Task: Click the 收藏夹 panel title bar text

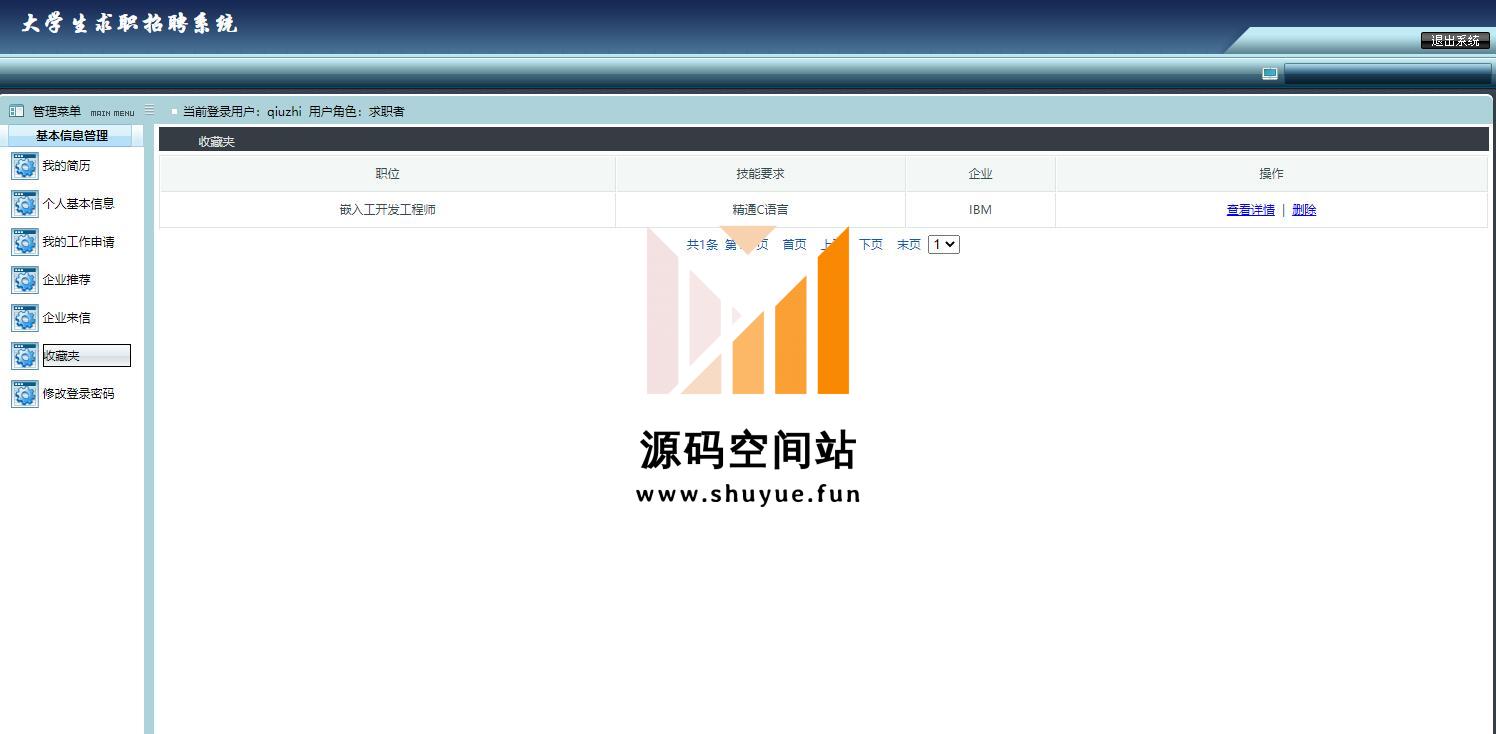Action: coord(216,142)
